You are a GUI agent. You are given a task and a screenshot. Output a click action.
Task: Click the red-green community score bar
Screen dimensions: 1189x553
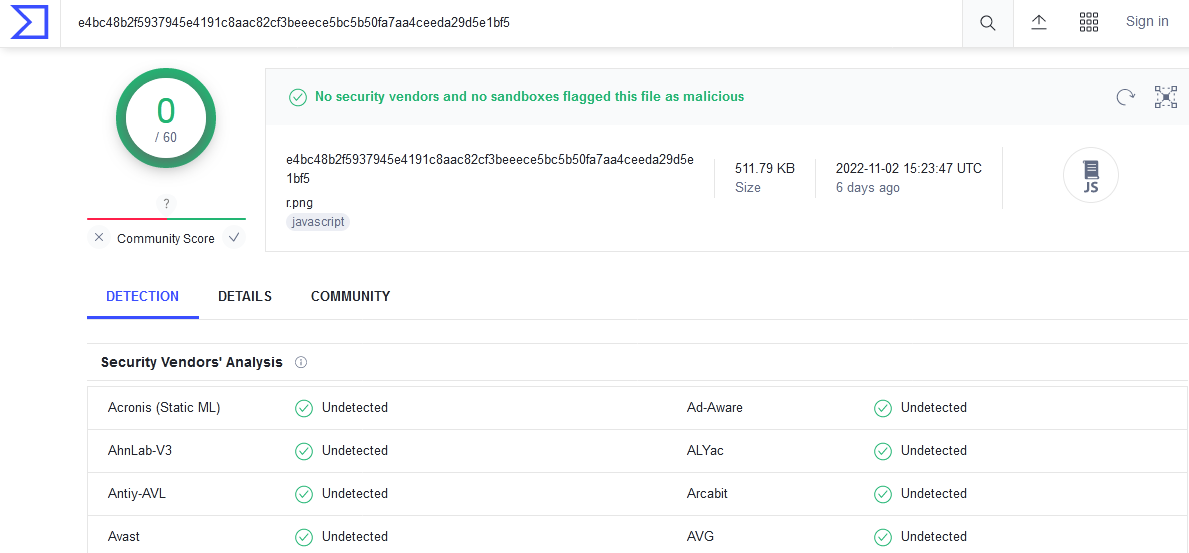coord(166,219)
